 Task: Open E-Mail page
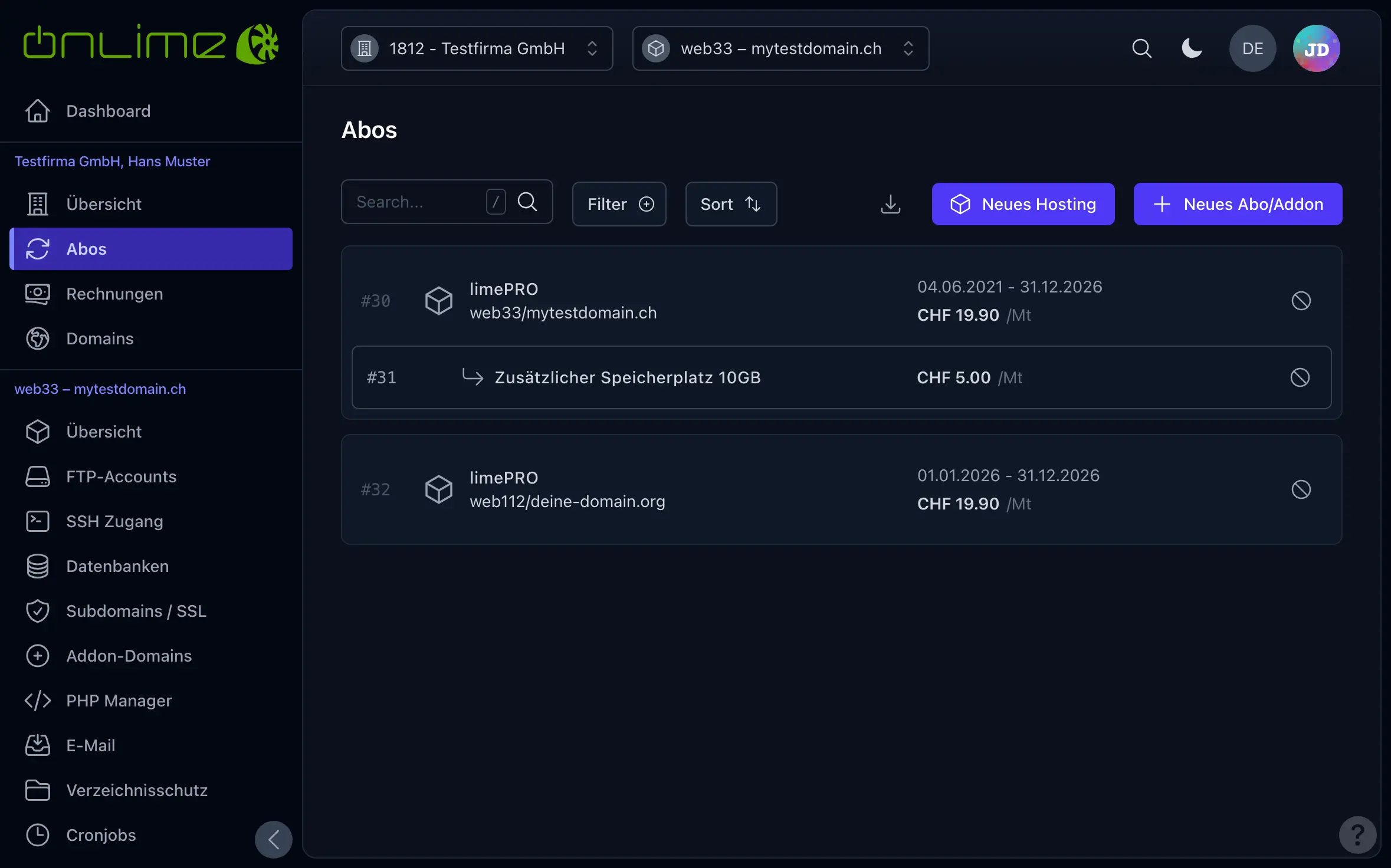151,745
